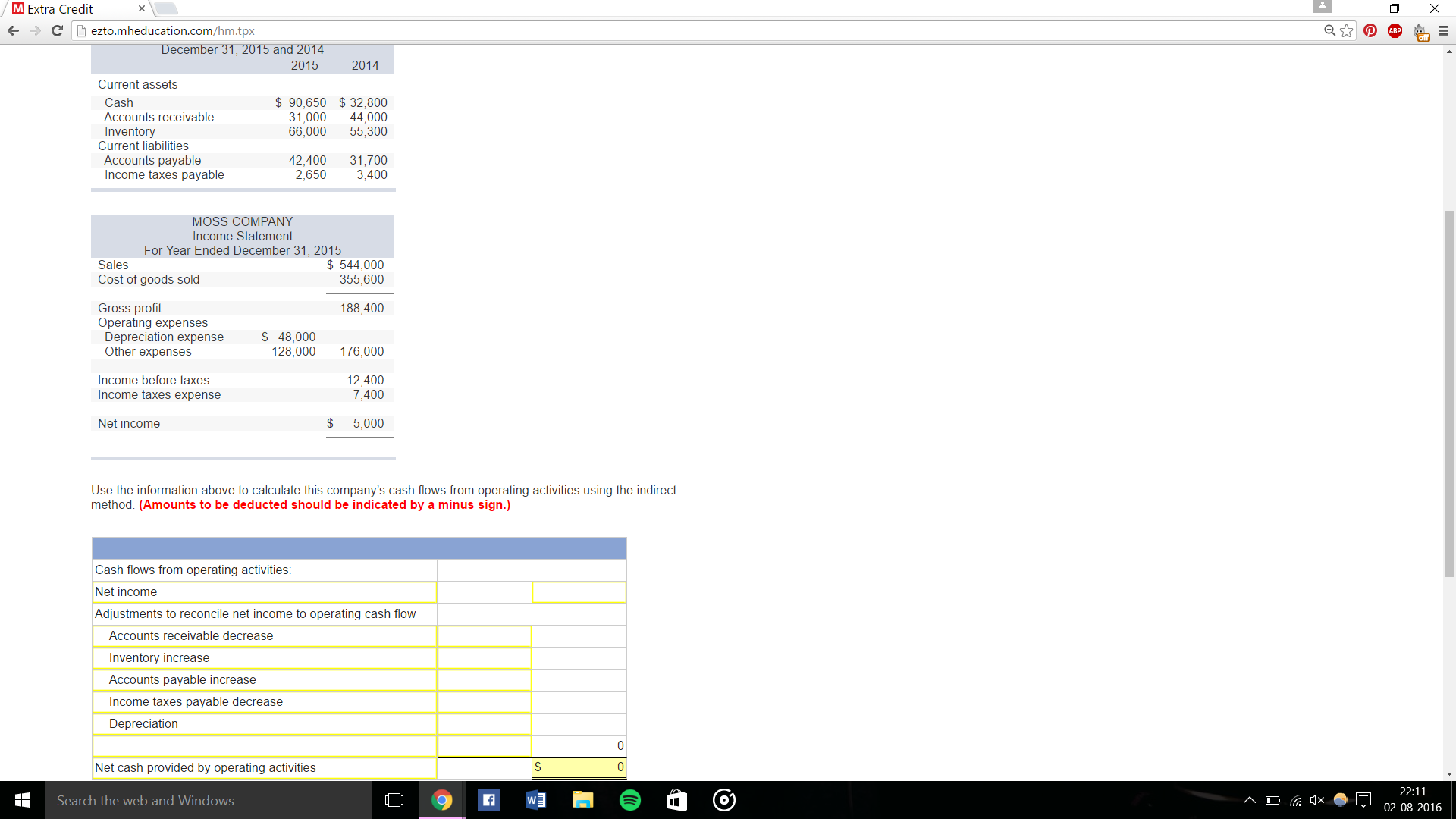
Task: Click the zoom magnifier icon in address bar
Action: point(1329,30)
